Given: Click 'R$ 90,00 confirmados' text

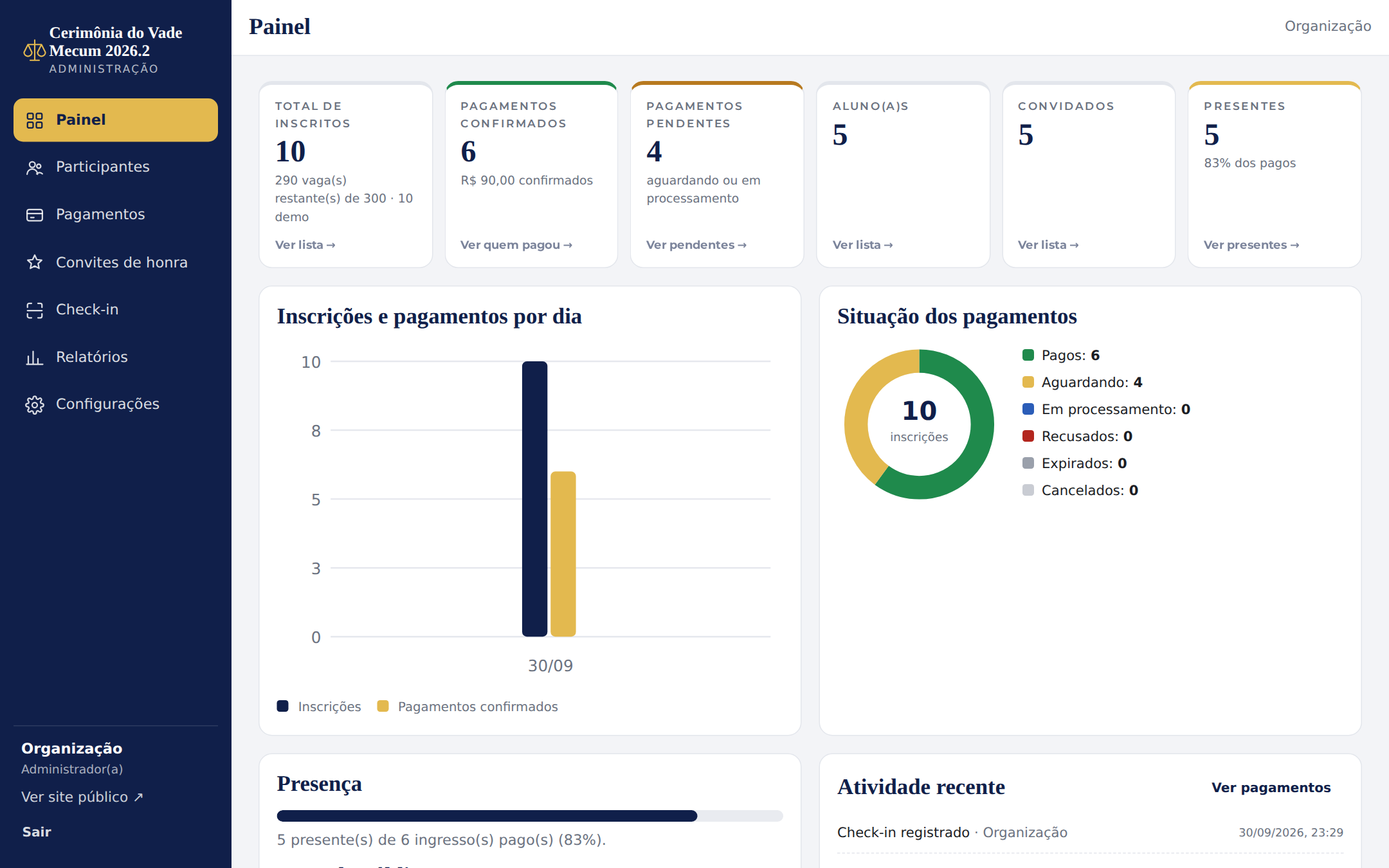Looking at the screenshot, I should pyautogui.click(x=527, y=181).
